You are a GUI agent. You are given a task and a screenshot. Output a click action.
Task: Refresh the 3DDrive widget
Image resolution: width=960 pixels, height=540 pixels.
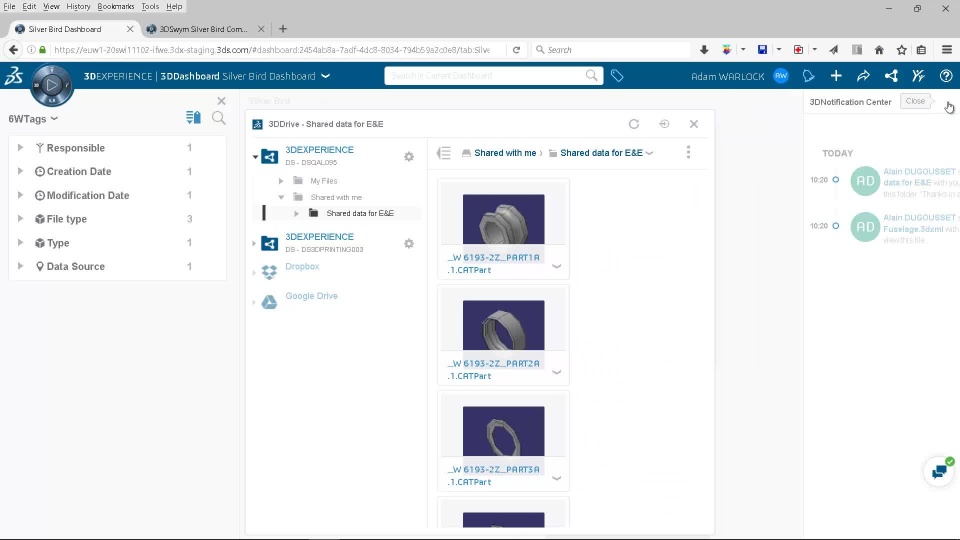[x=634, y=124]
